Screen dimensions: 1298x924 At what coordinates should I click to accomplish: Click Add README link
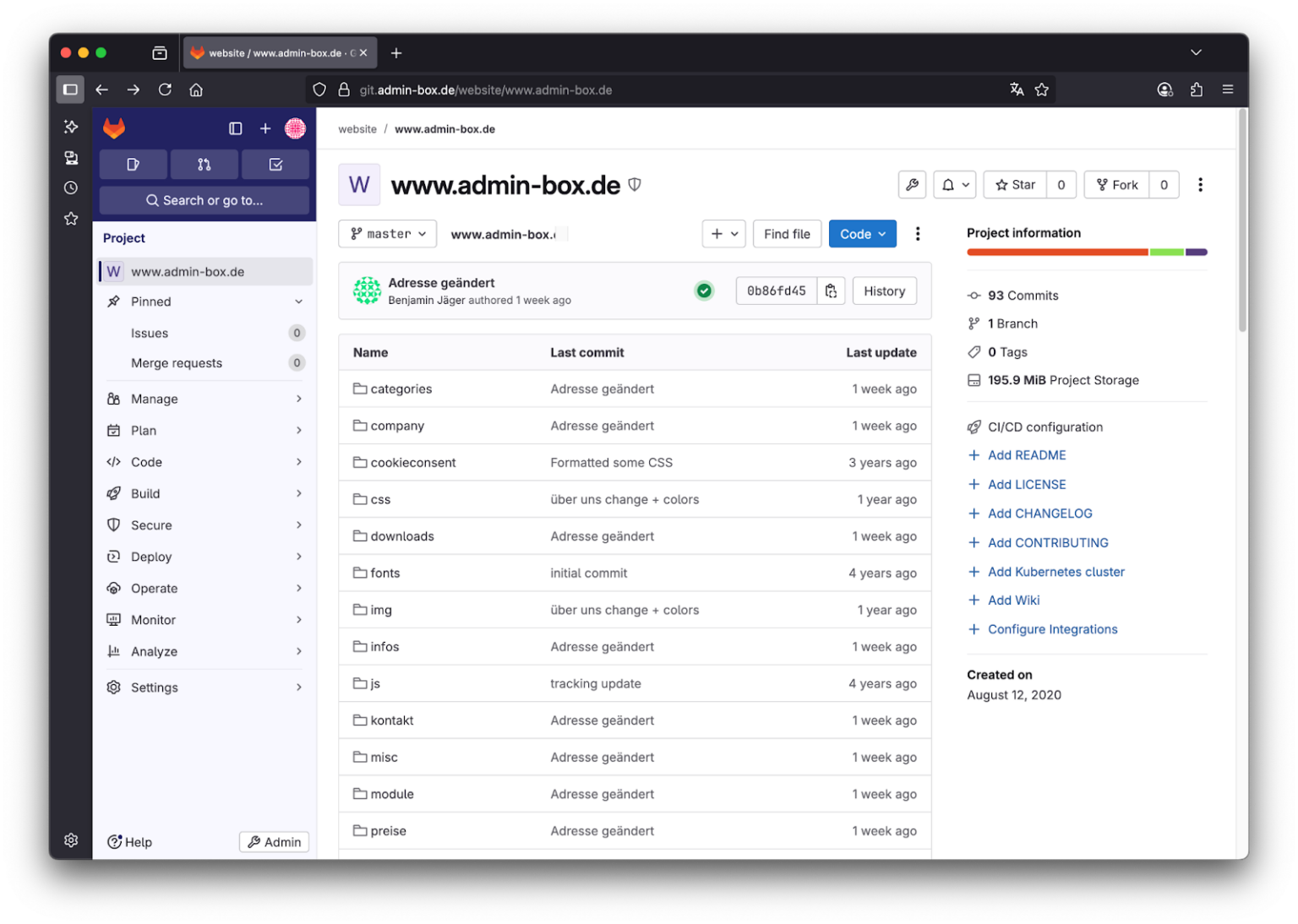1027,455
